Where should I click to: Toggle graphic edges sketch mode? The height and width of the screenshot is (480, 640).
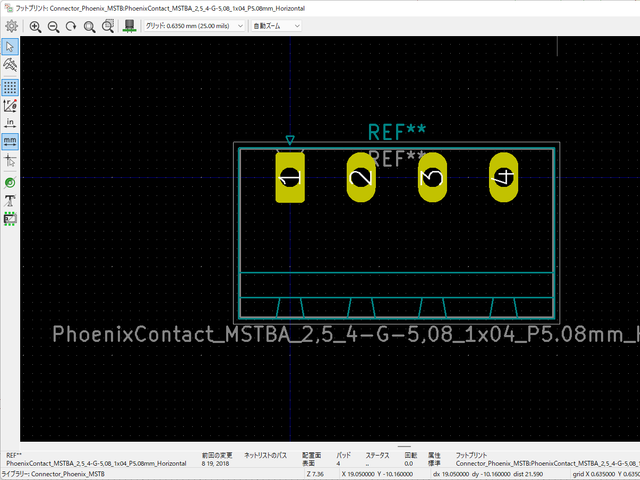click(x=10, y=219)
